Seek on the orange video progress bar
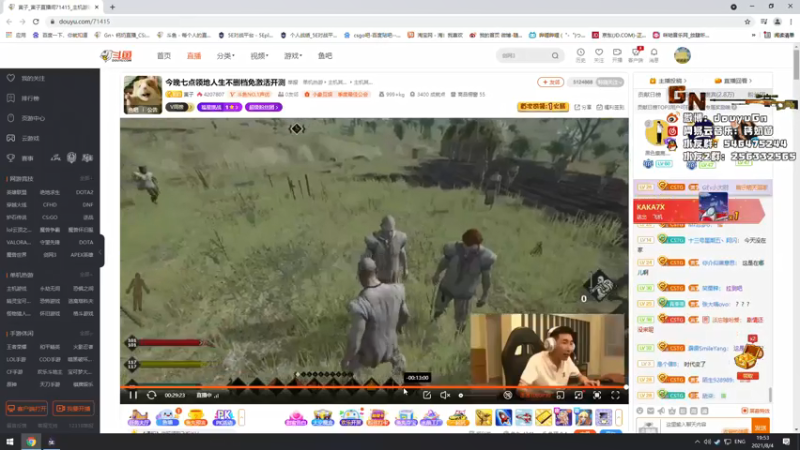Image resolution: width=800 pixels, height=450 pixels. point(374,387)
